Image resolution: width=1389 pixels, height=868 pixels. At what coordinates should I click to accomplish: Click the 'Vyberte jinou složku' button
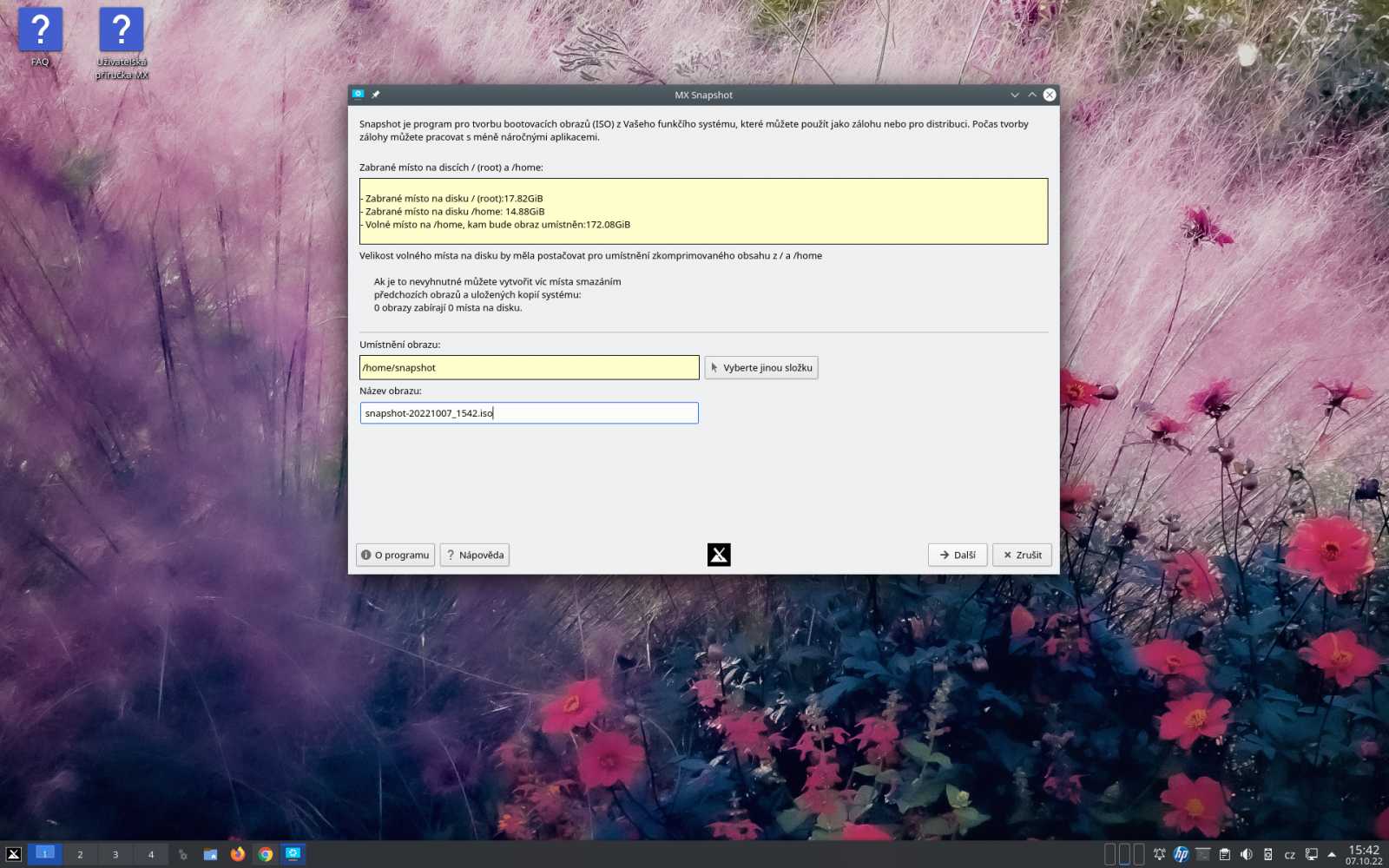[761, 368]
